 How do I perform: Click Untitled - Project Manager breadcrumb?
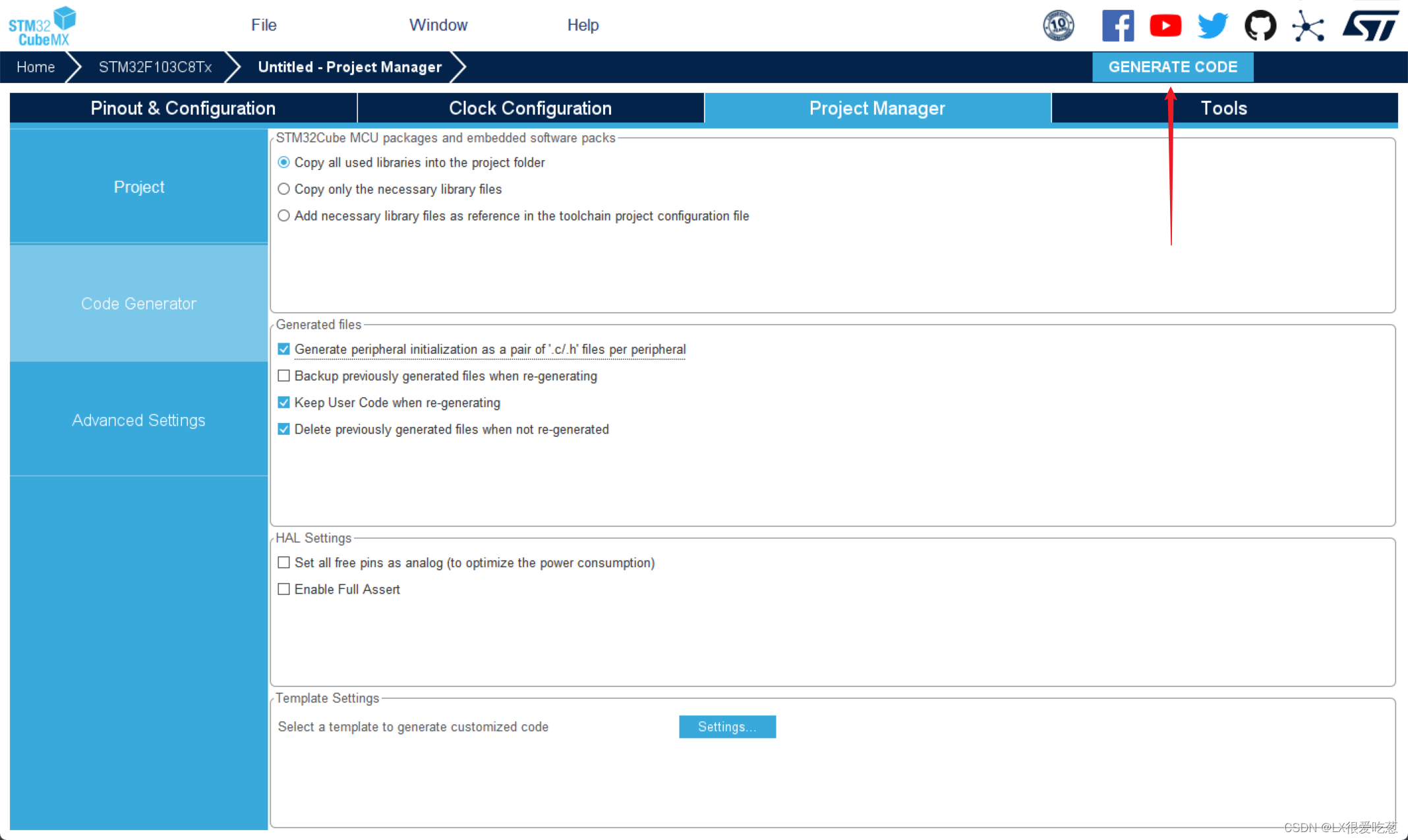(350, 67)
